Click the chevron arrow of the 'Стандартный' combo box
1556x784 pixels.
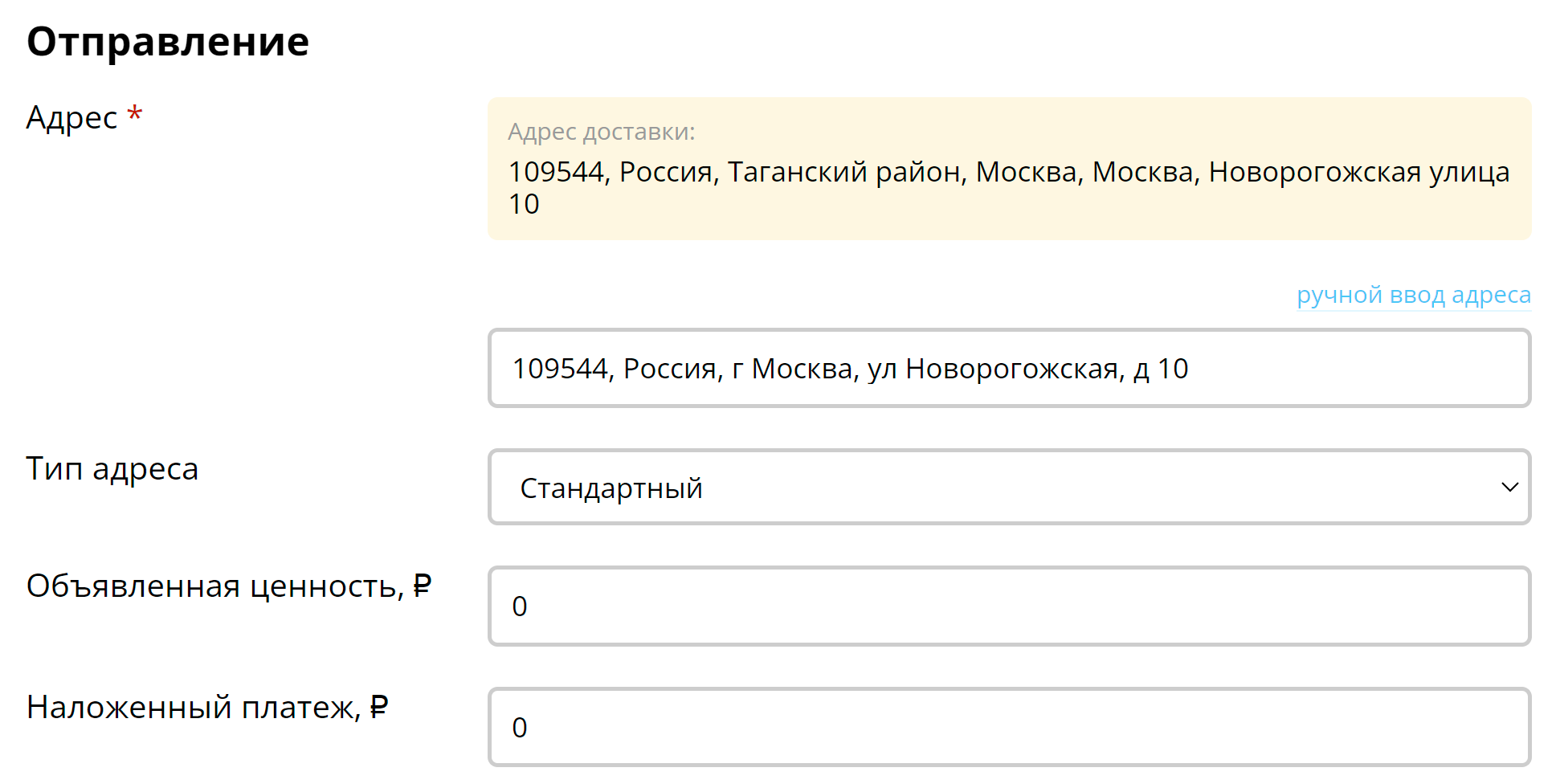tap(1509, 488)
